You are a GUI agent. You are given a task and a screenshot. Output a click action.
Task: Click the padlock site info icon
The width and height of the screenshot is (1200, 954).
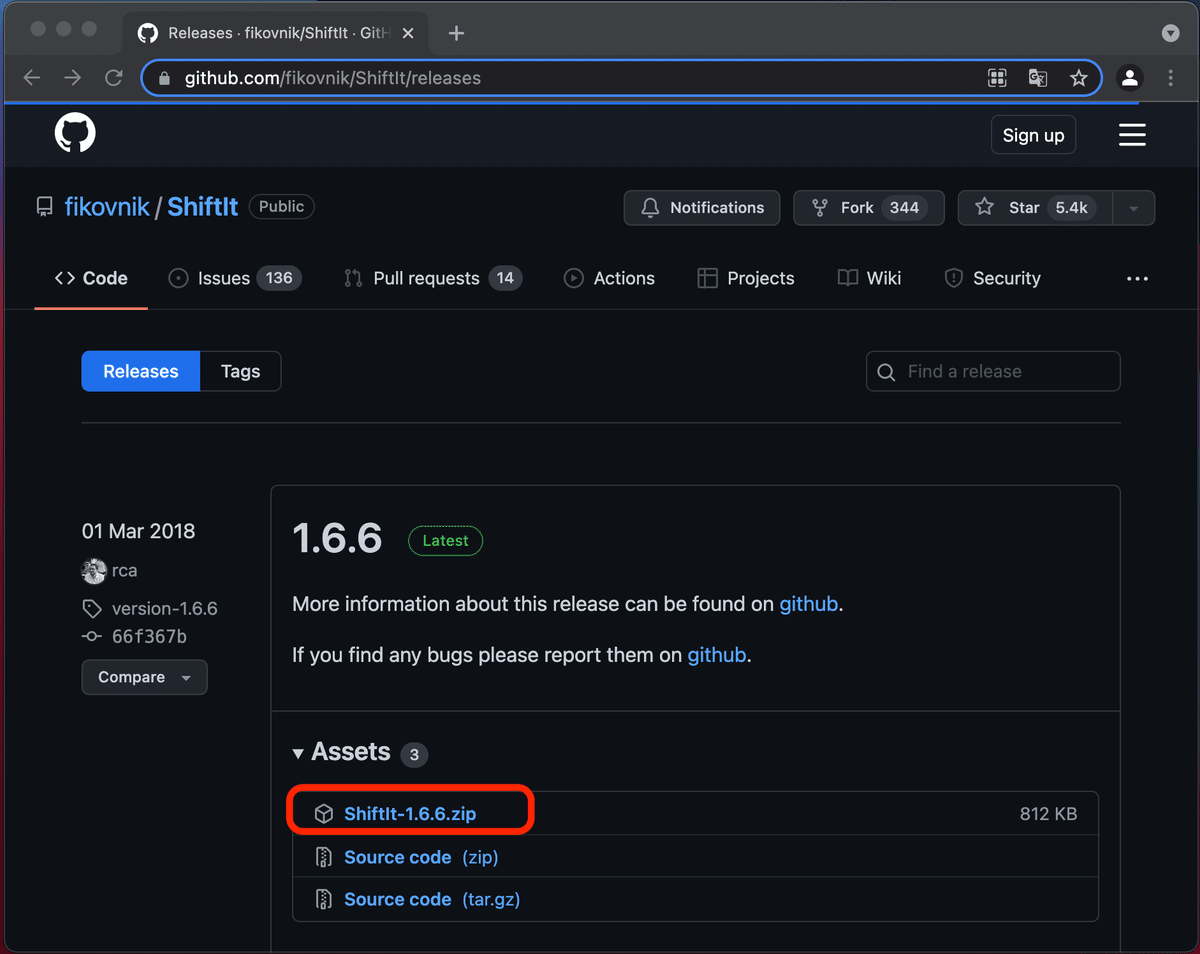point(165,78)
